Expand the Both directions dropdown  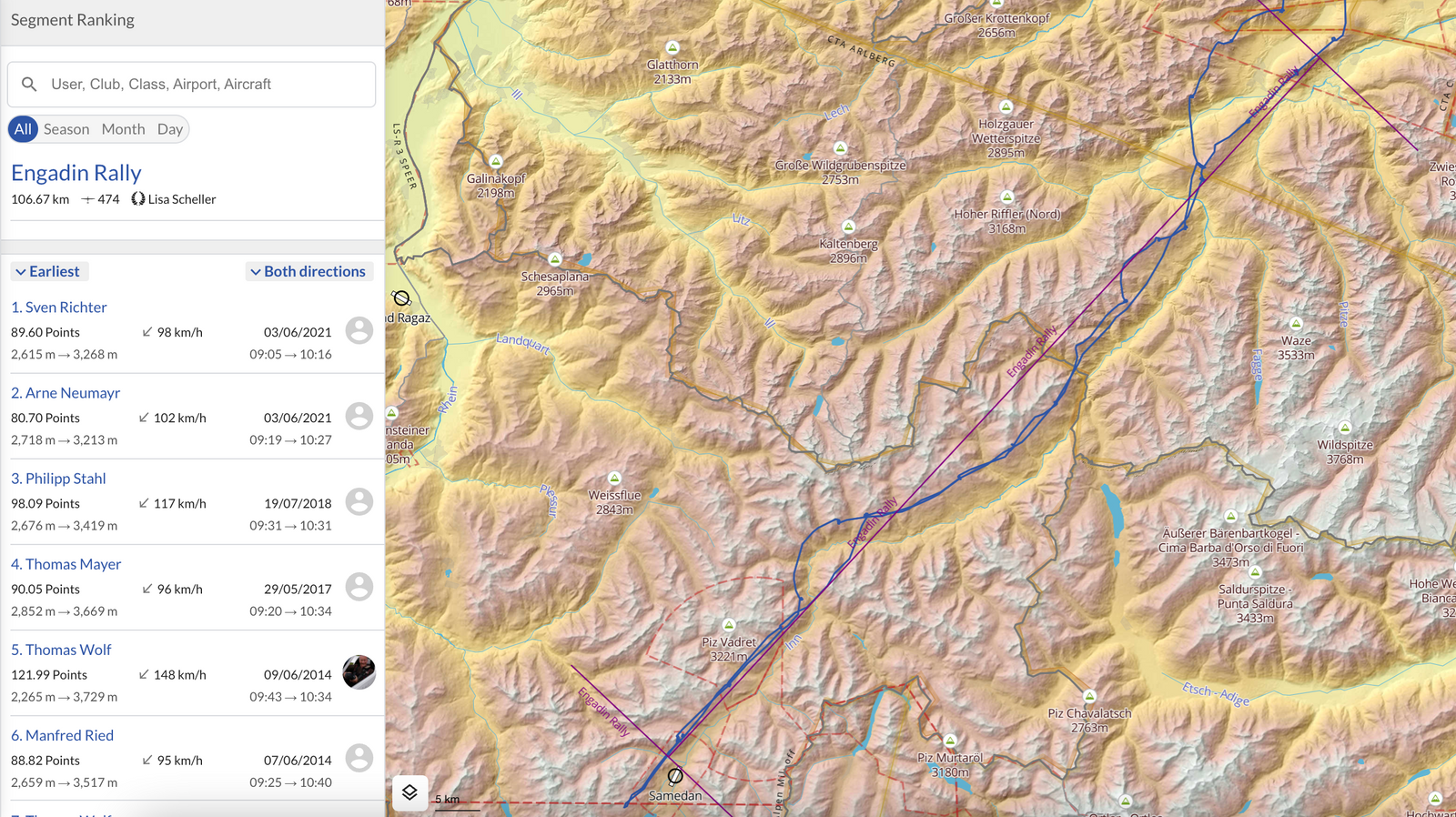[x=308, y=271]
